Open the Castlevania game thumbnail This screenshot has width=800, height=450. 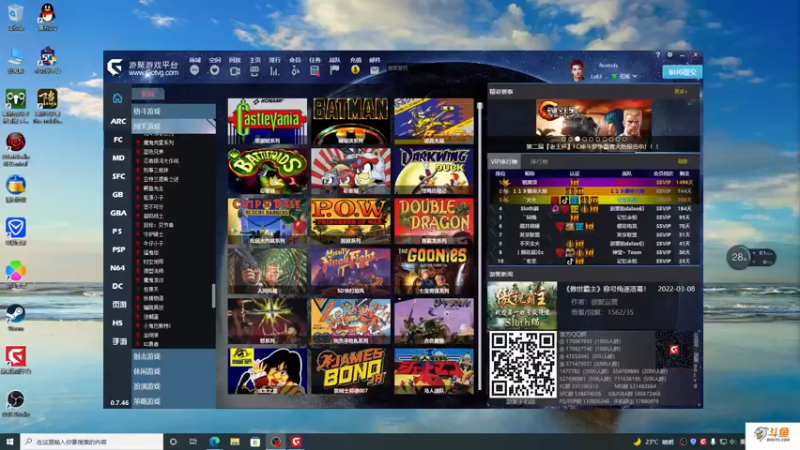point(267,121)
